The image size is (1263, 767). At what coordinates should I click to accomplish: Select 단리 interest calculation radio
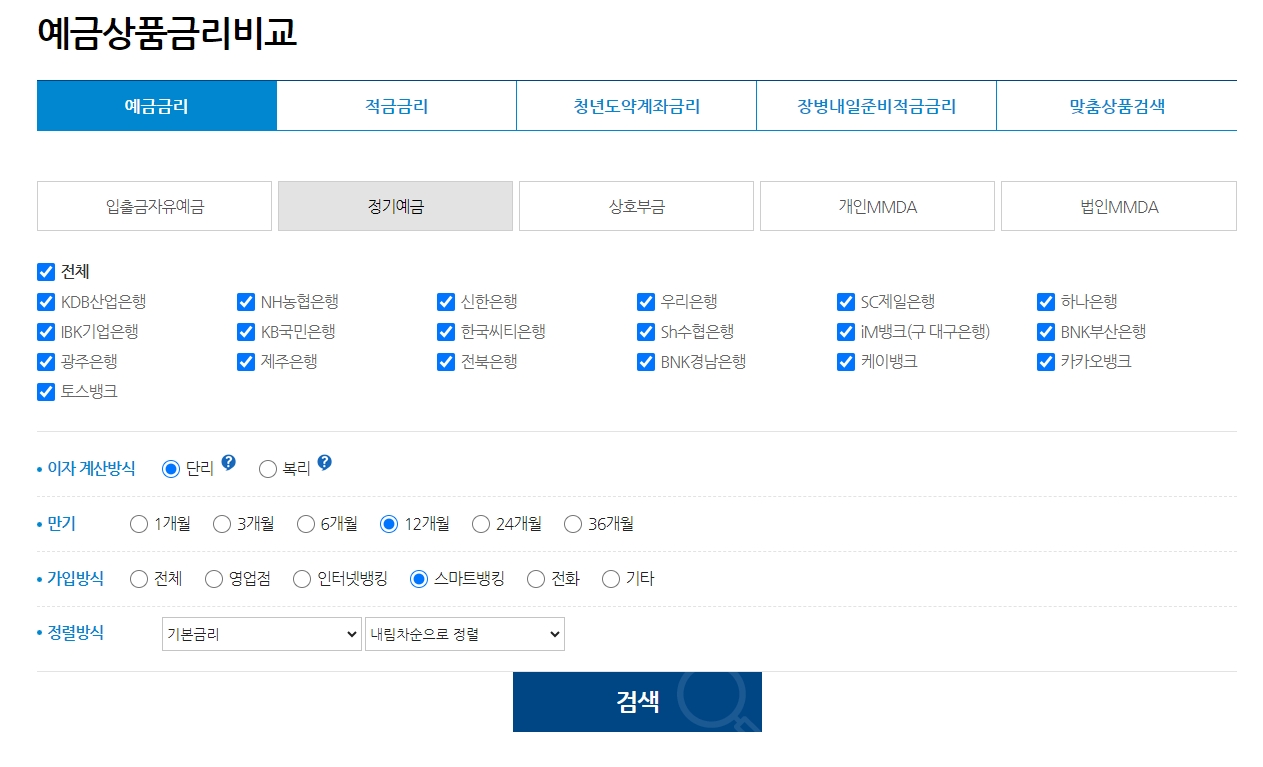point(171,469)
